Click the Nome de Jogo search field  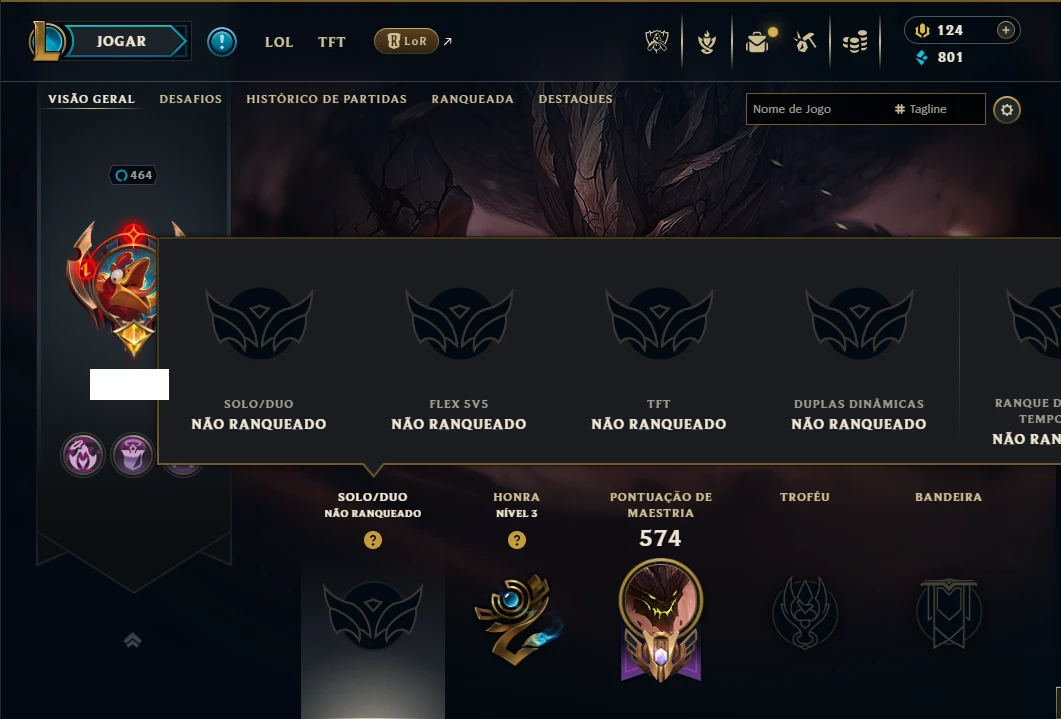click(x=819, y=109)
